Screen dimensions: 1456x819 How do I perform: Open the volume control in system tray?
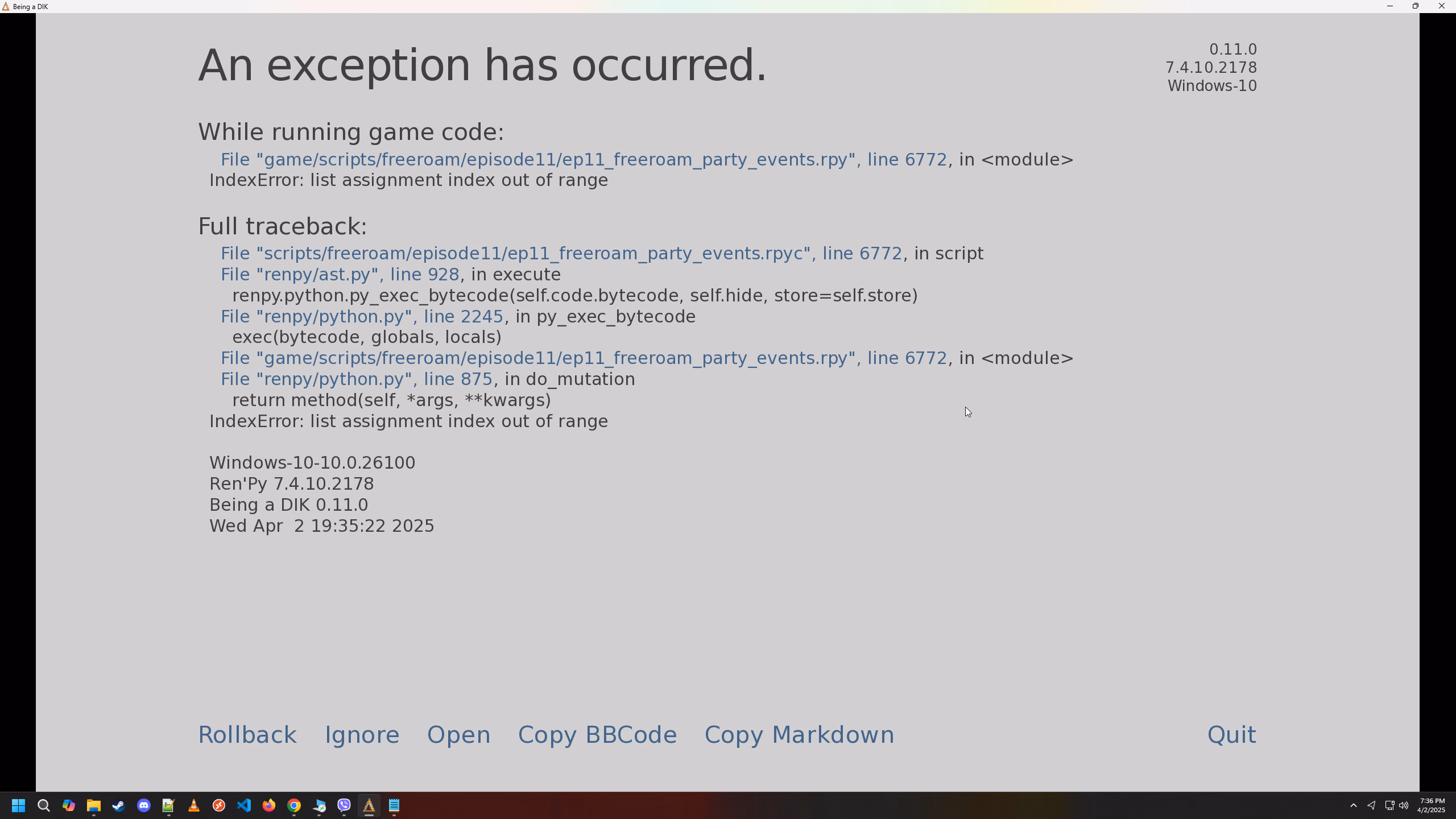(1404, 806)
